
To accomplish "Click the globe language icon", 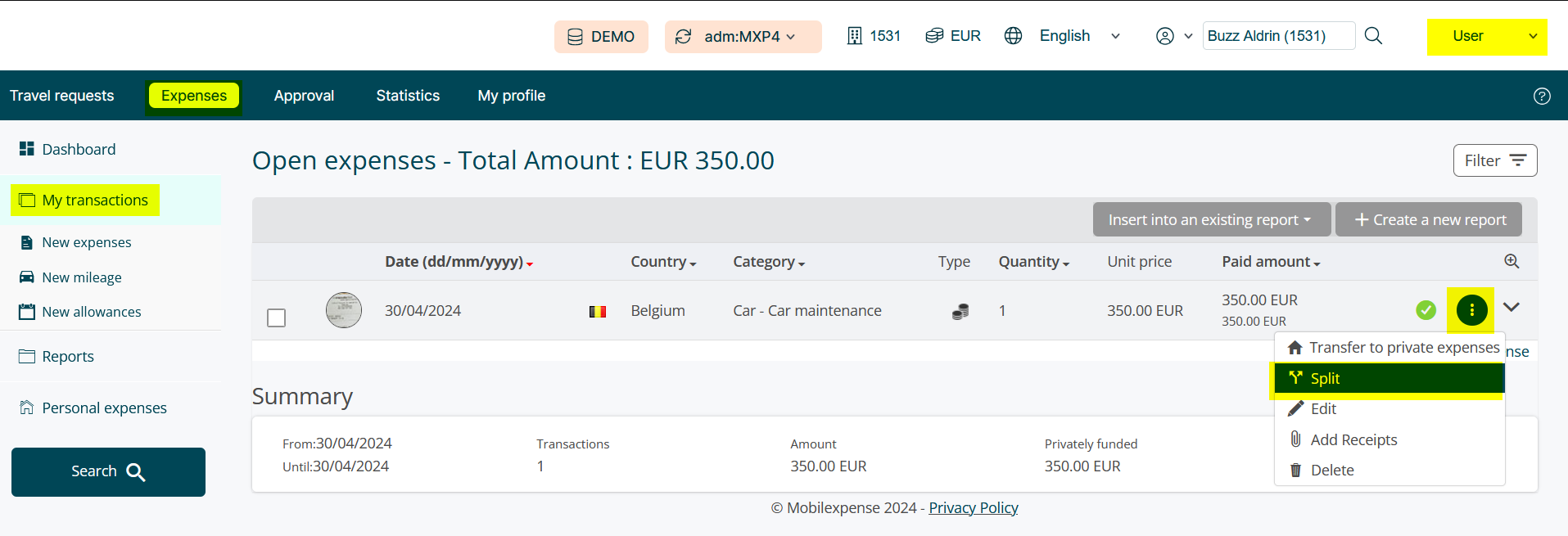I will (x=1013, y=36).
